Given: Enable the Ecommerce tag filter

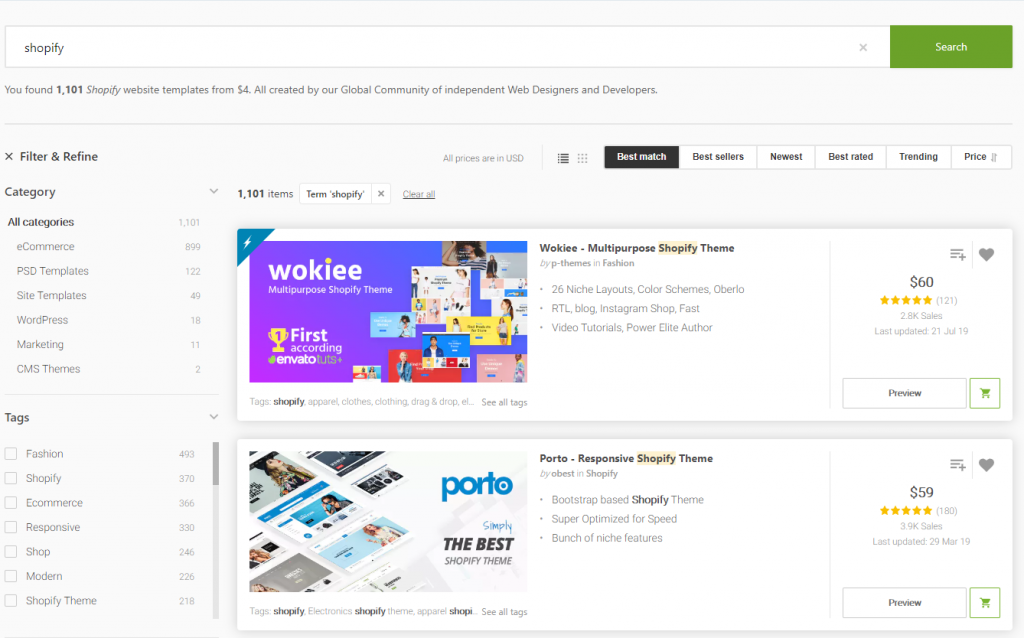Looking at the screenshot, I should 11,503.
